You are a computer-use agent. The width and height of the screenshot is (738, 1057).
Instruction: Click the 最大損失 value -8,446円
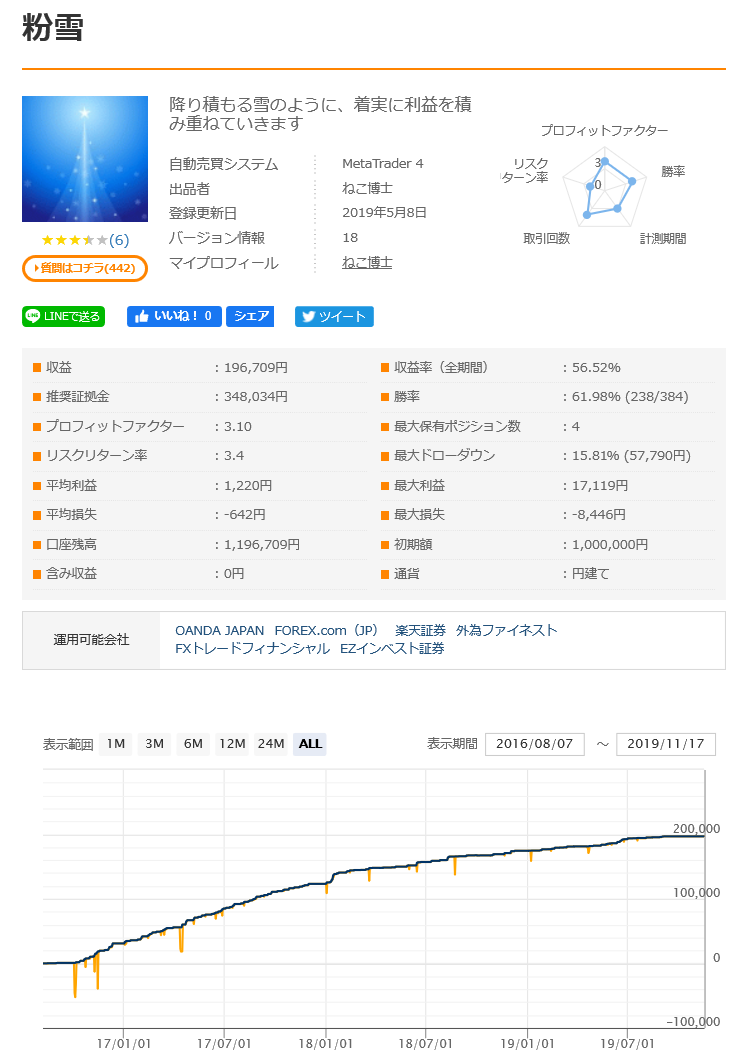point(598,514)
